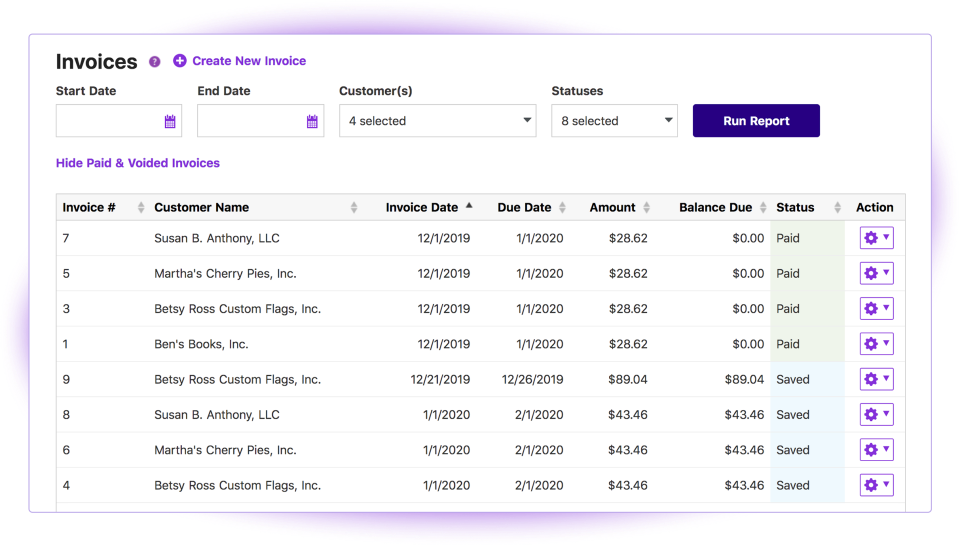
Task: Click Hide Paid & Voided Invoices link
Action: click(x=138, y=163)
